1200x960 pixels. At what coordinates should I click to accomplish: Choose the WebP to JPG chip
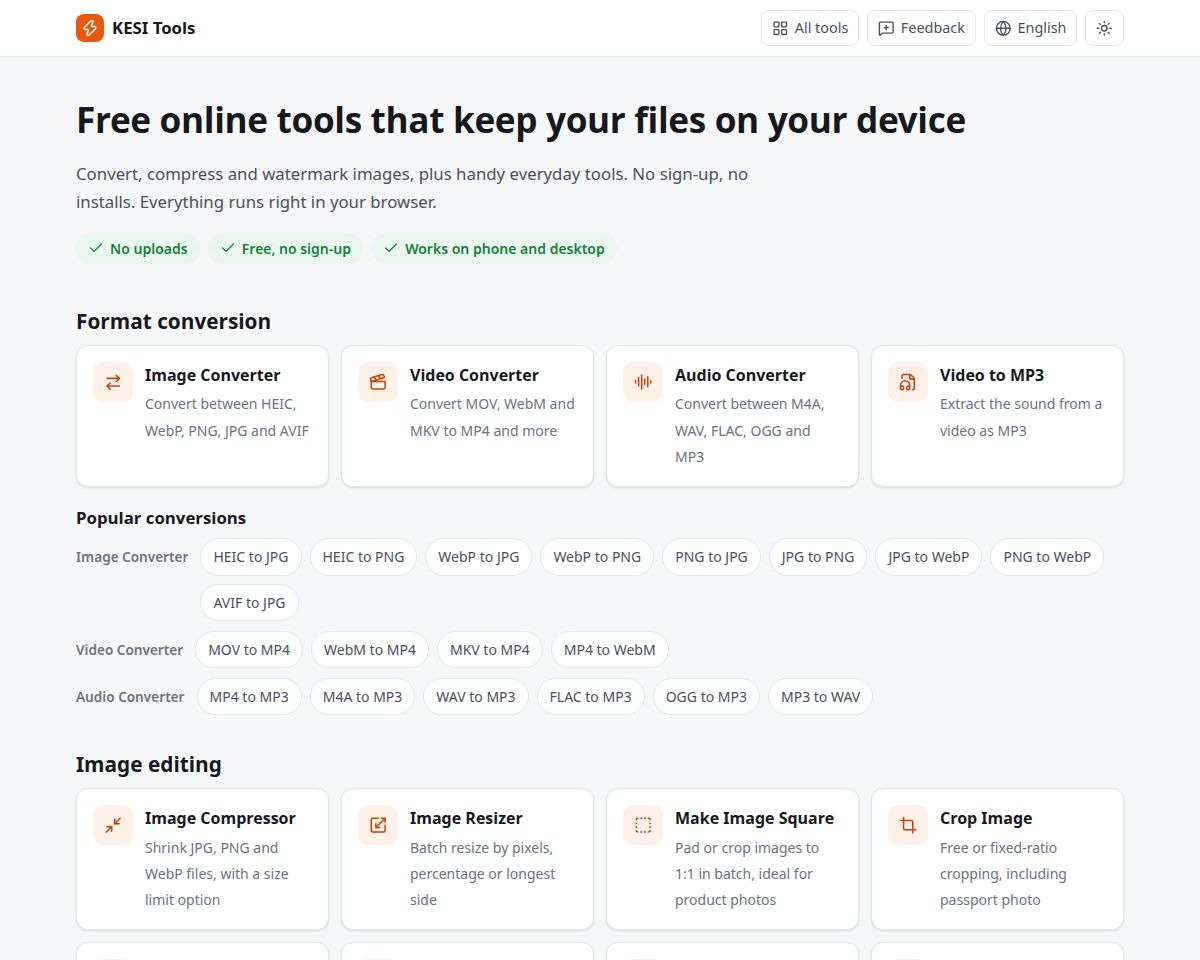(x=479, y=557)
